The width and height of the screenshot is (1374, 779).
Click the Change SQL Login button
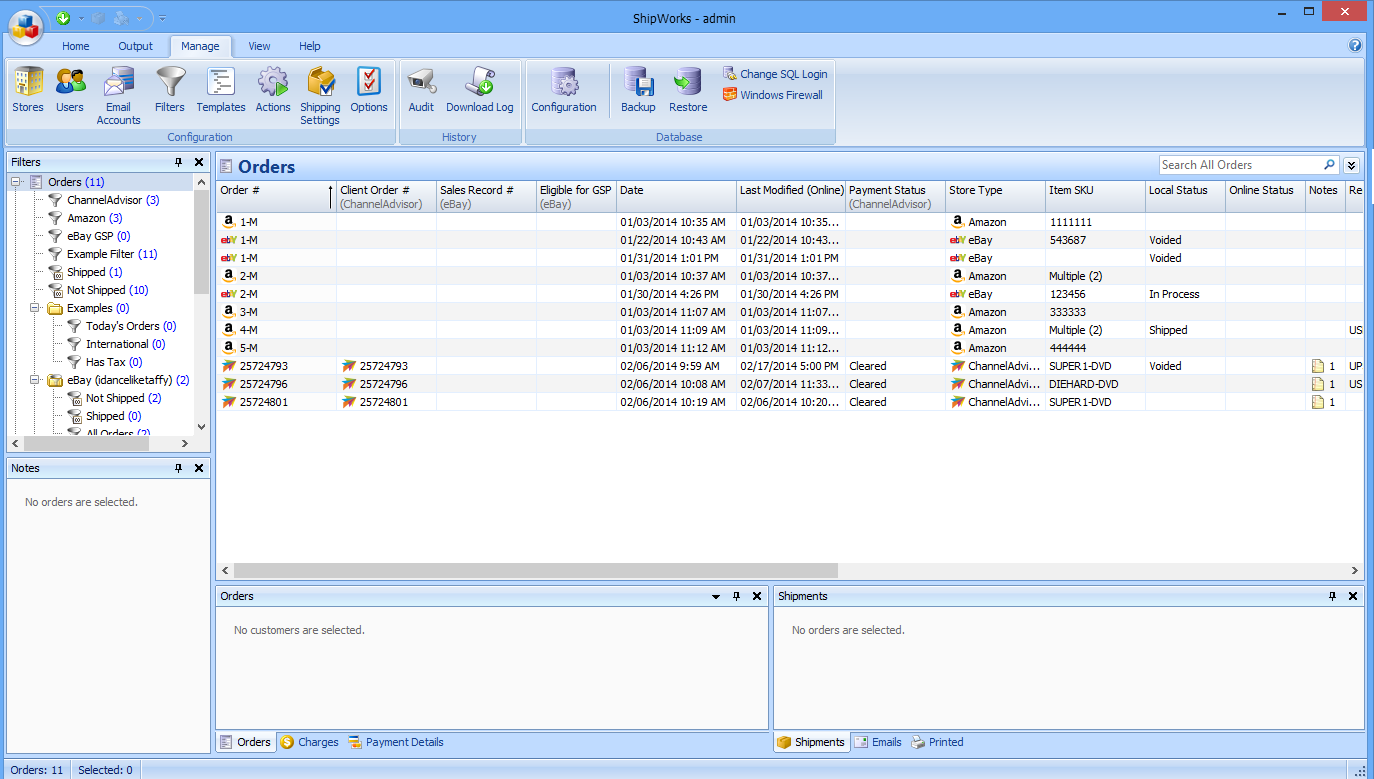pos(775,74)
